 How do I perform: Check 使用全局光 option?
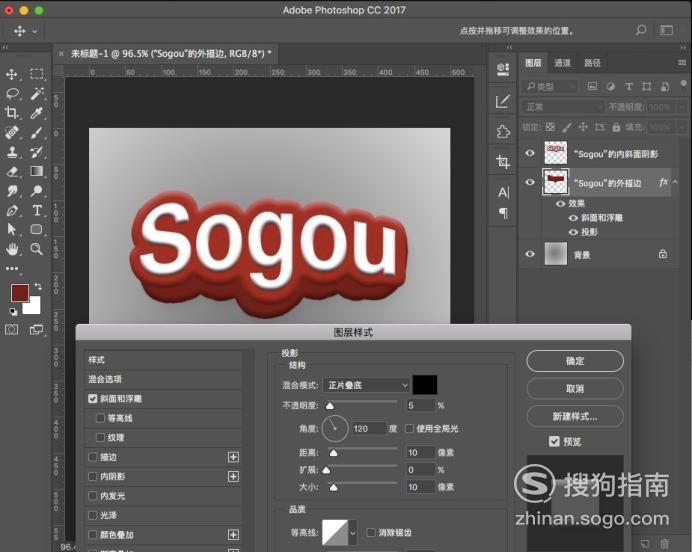[x=409, y=428]
